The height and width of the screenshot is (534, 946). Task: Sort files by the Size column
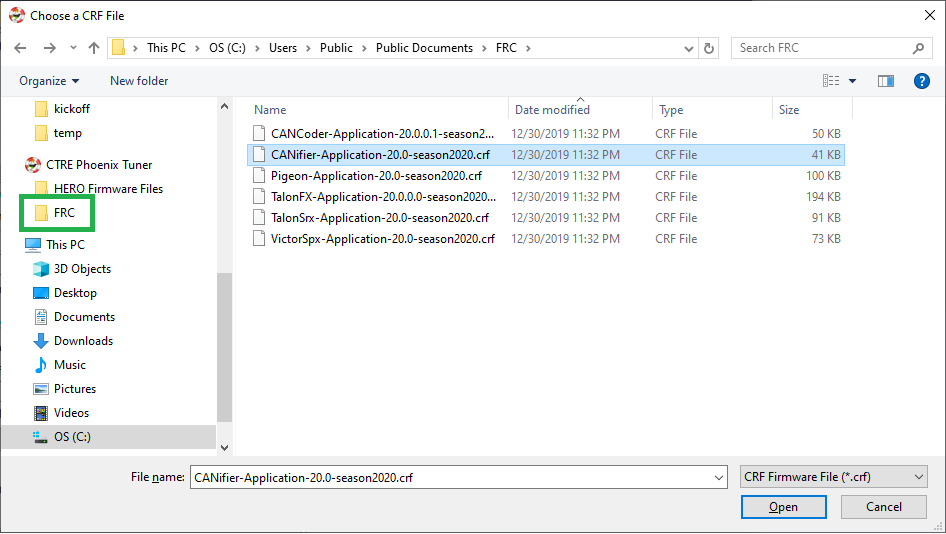(x=789, y=110)
